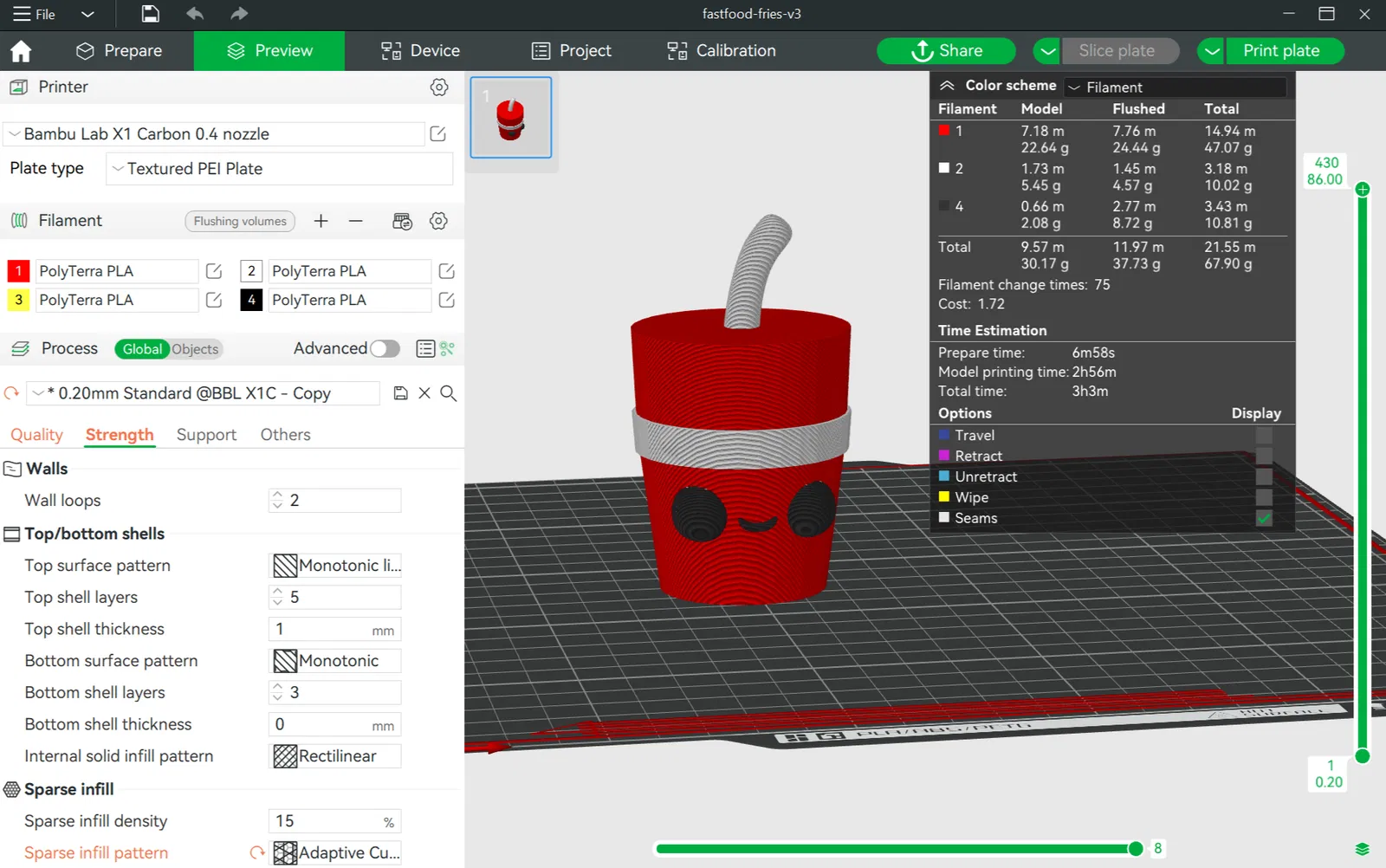The height and width of the screenshot is (868, 1386).
Task: Open the Top surface pattern dropdown
Action: click(336, 566)
